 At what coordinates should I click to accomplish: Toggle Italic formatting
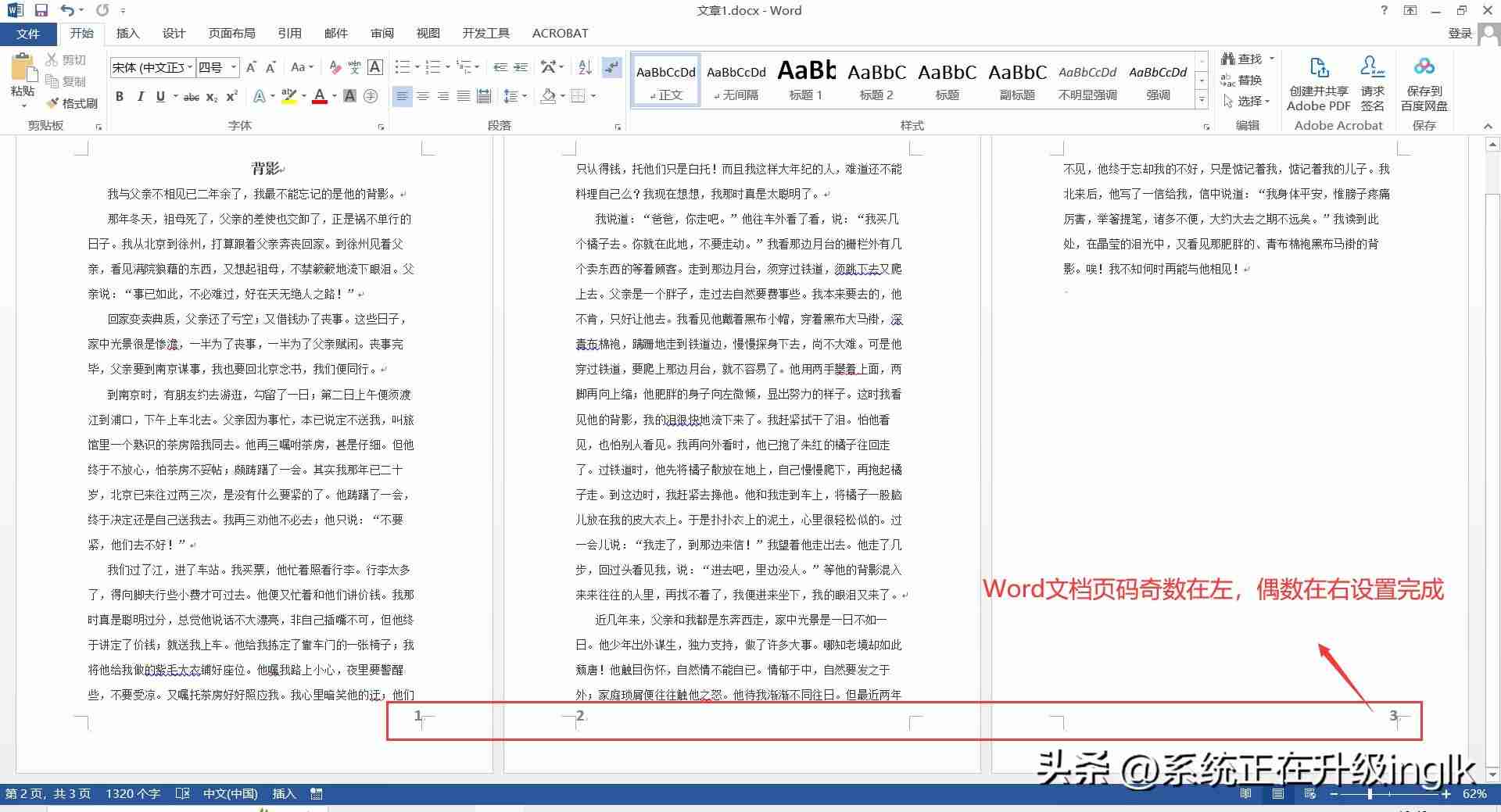coord(140,97)
